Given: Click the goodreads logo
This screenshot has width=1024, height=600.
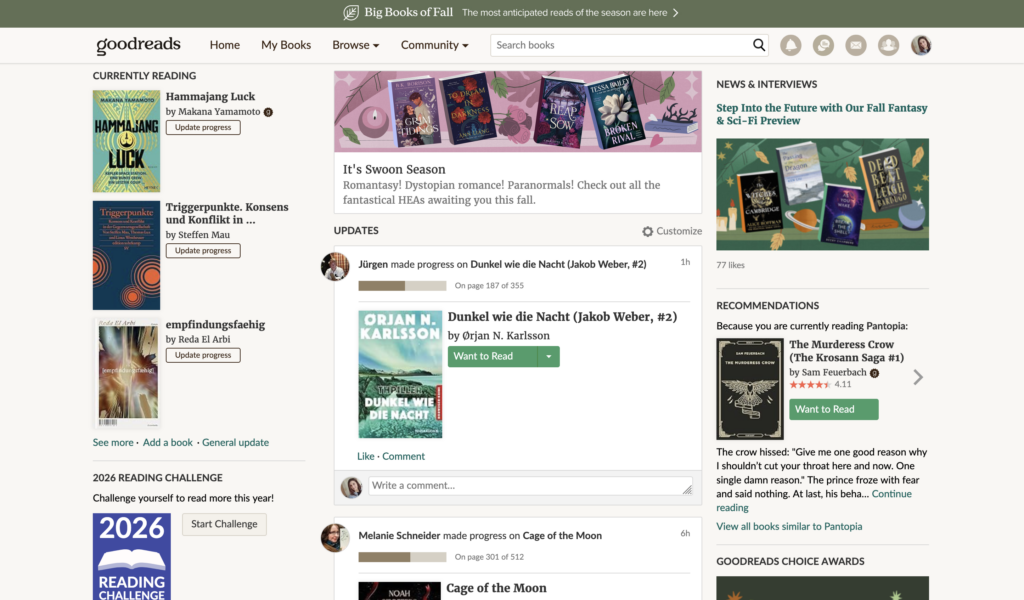Looking at the screenshot, I should click(x=138, y=44).
